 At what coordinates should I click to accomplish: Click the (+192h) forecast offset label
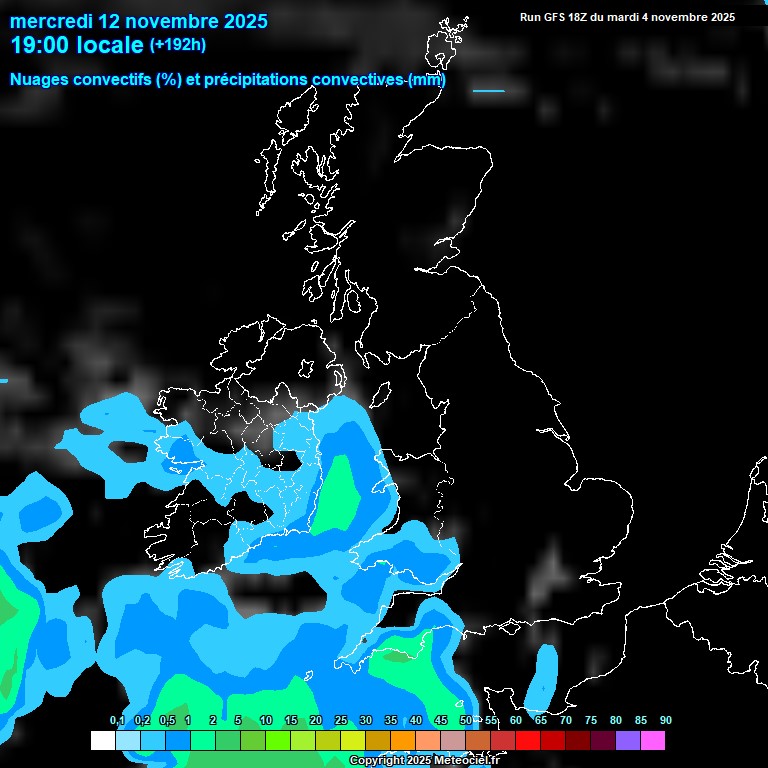click(x=179, y=45)
